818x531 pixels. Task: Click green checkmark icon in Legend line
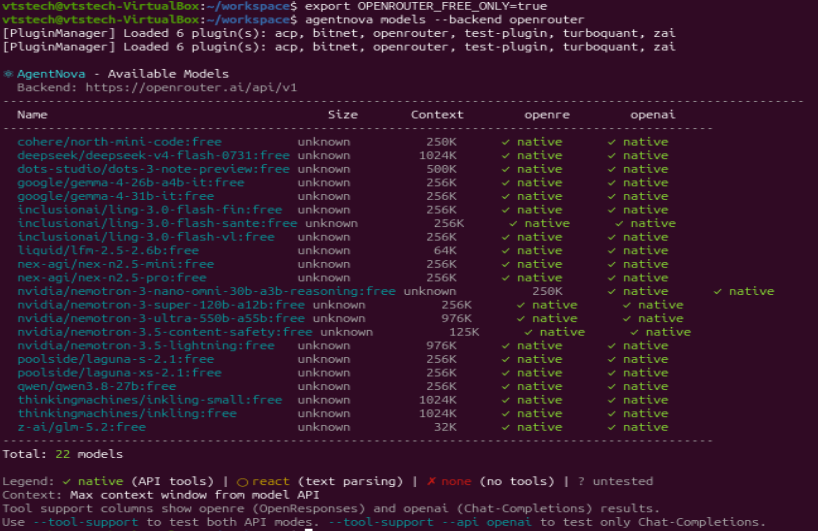pyautogui.click(x=66, y=481)
